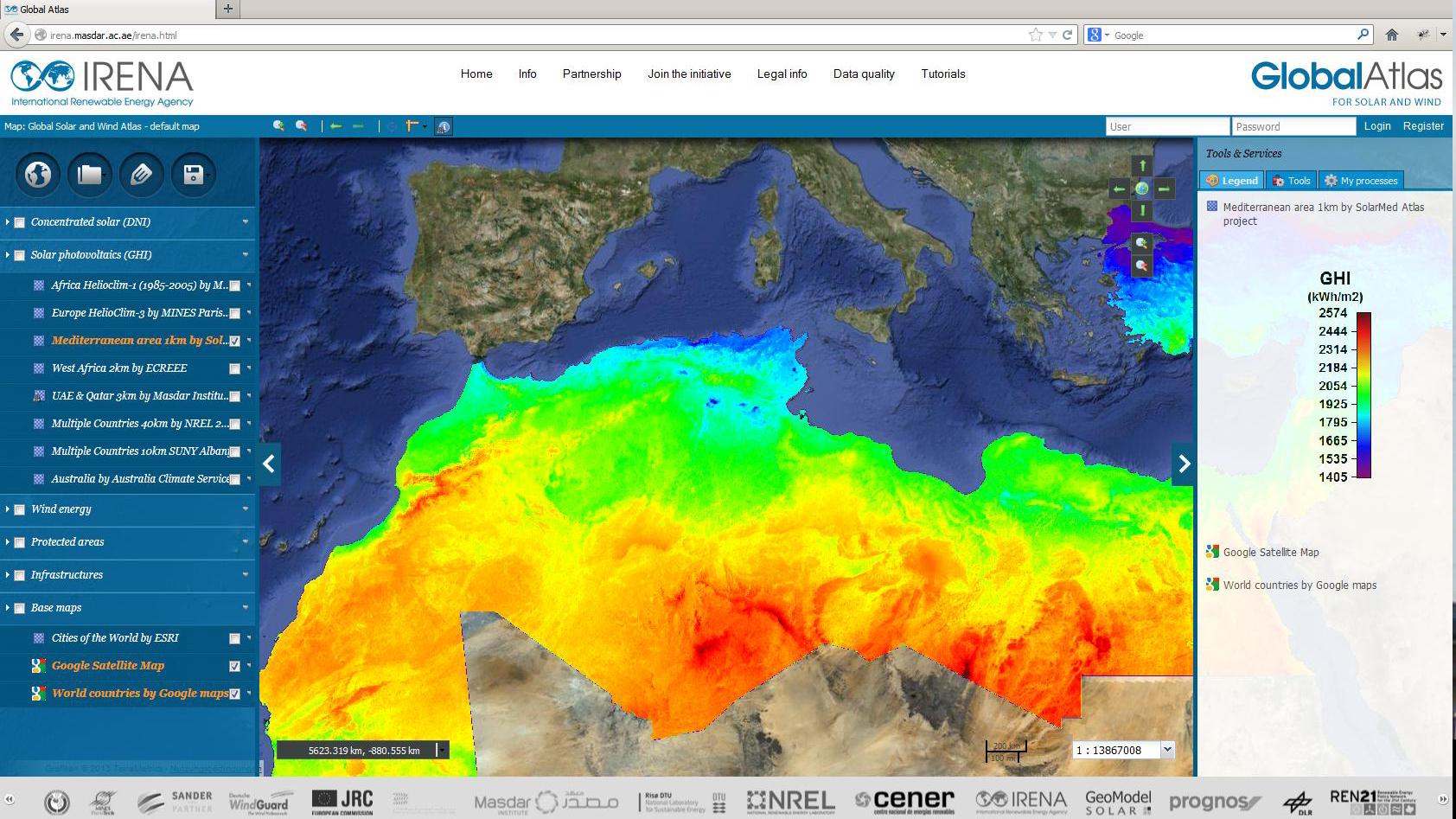
Task: Toggle the Google Satellite Map layer checkbox
Action: (x=234, y=666)
